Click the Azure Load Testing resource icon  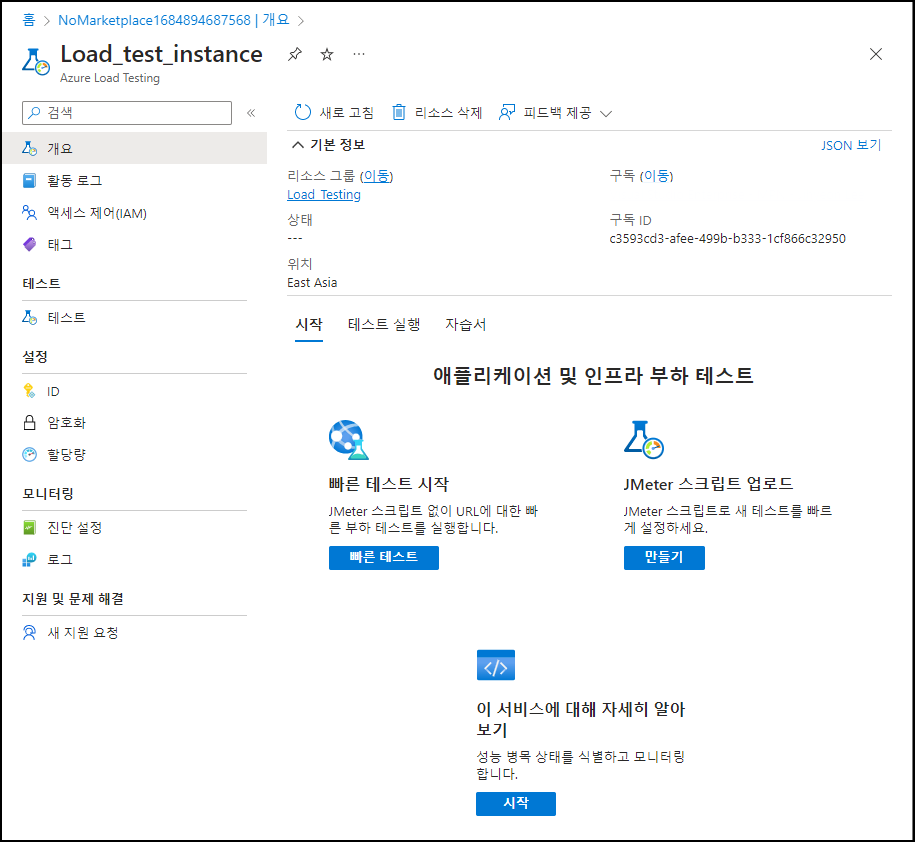[36, 62]
